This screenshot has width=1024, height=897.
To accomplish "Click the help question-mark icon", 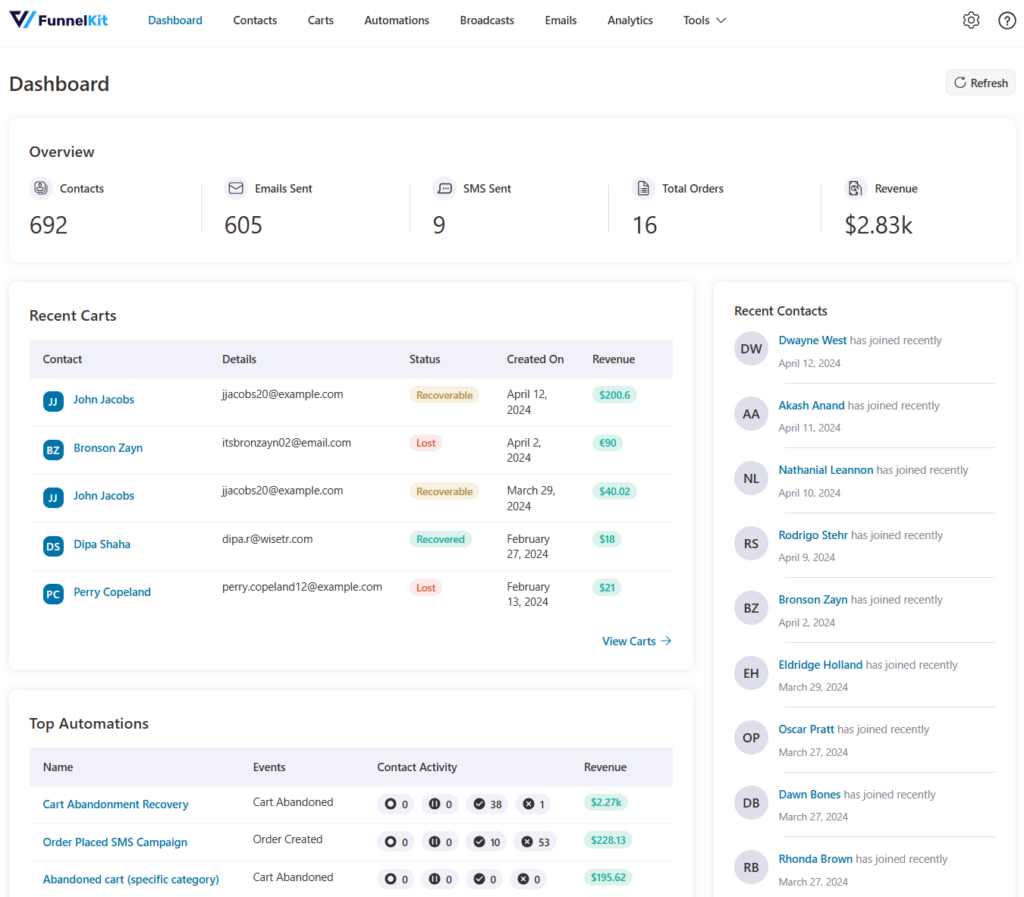I will coord(1007,20).
